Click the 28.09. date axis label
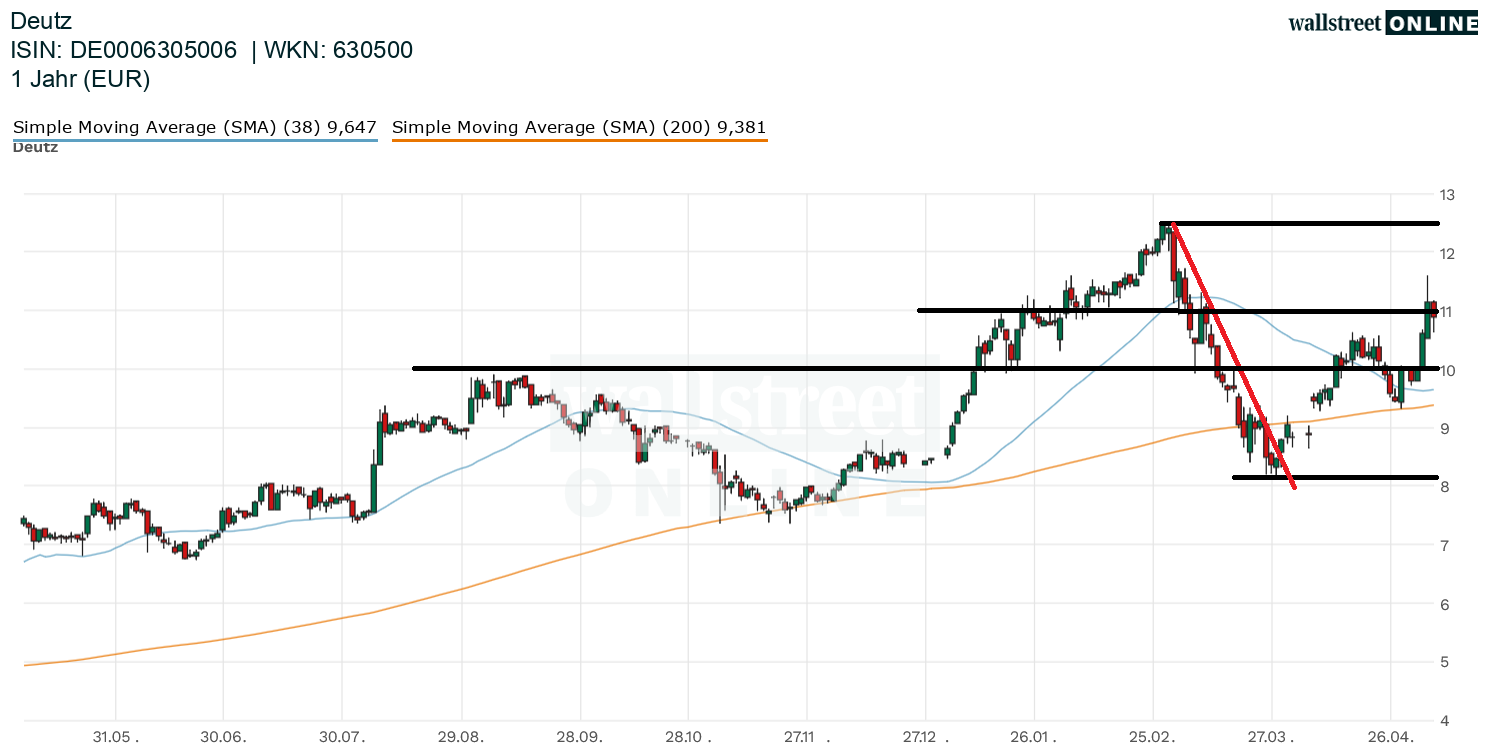This screenshot has height=745, width=1490. pos(580,735)
